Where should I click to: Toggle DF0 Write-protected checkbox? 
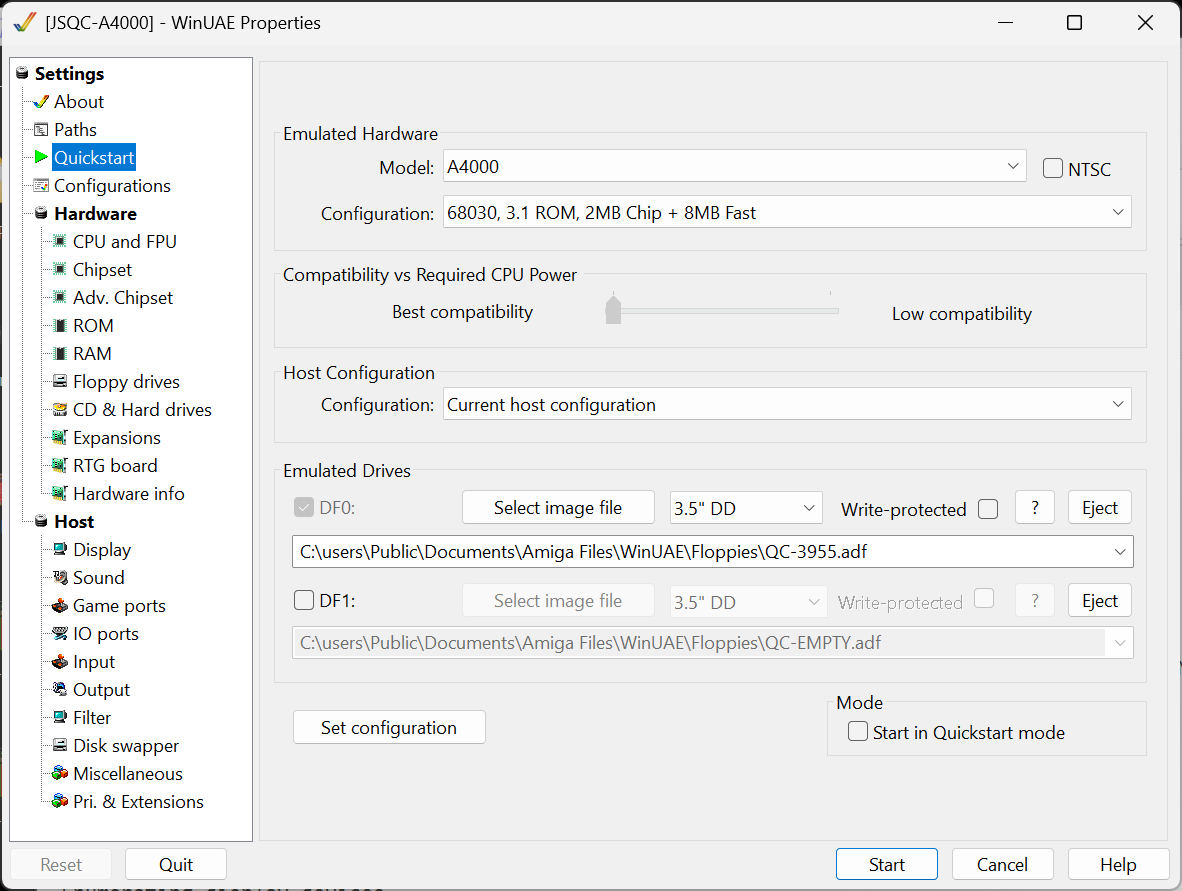tap(988, 509)
